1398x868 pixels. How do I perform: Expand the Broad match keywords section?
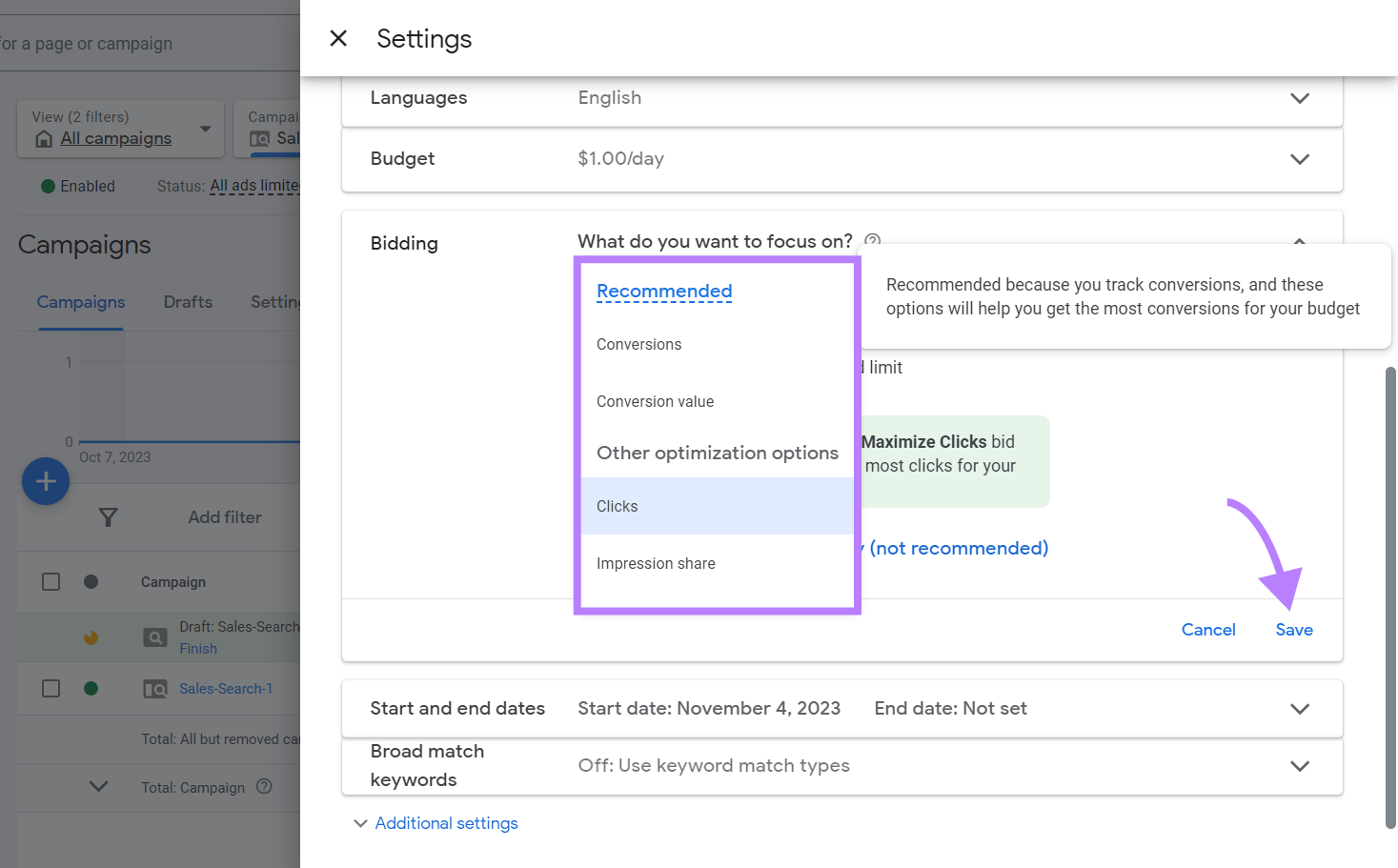point(1299,766)
